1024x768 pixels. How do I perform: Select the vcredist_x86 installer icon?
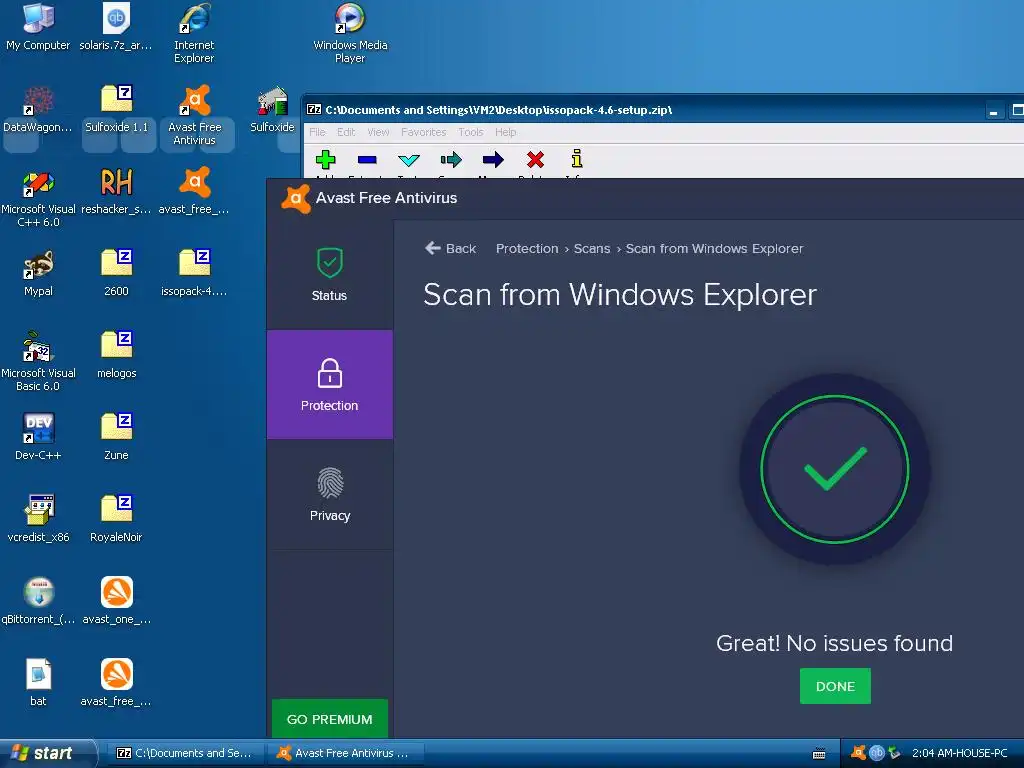click(38, 519)
